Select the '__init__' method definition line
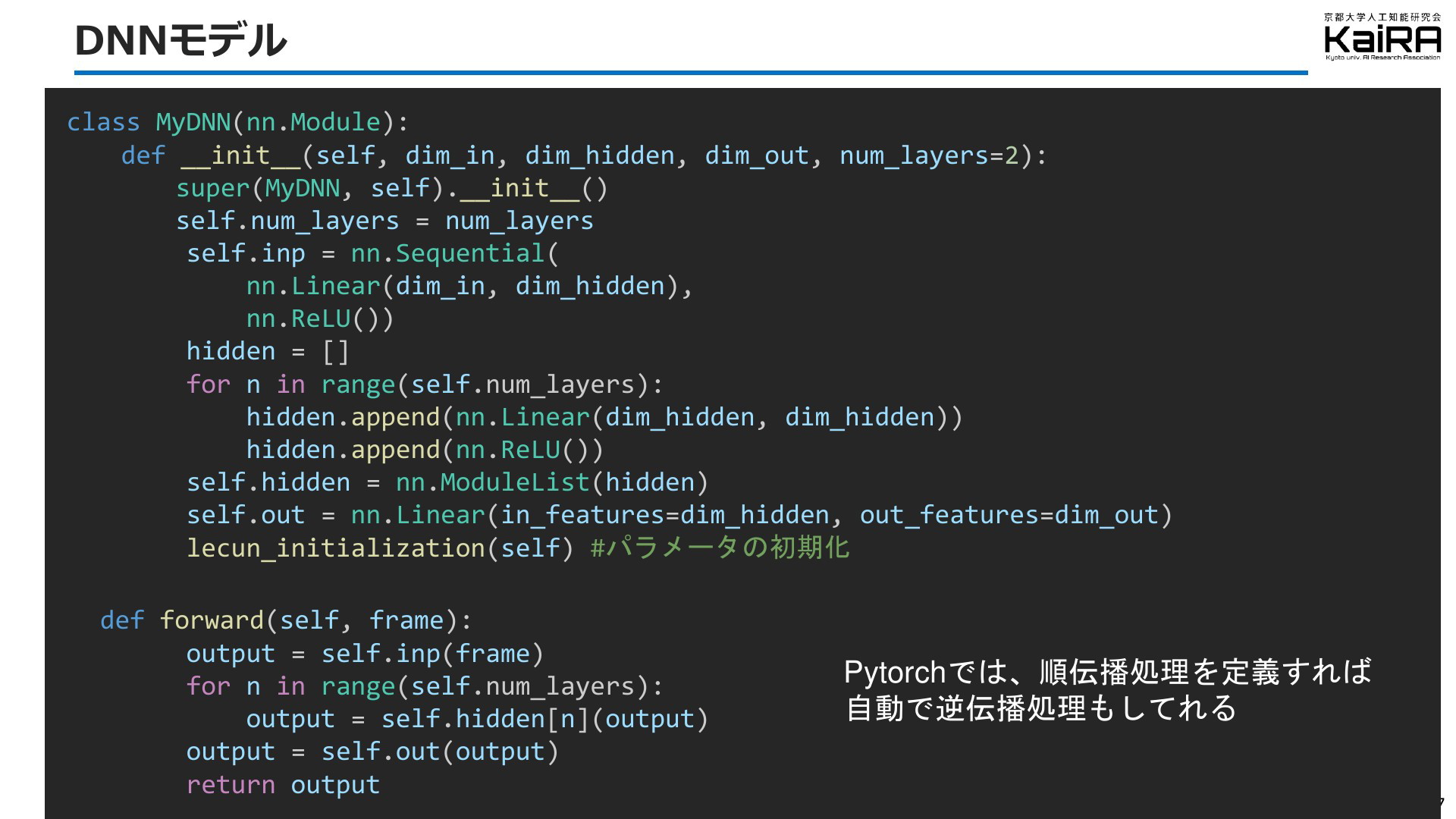The image size is (1456, 819). pos(584,155)
